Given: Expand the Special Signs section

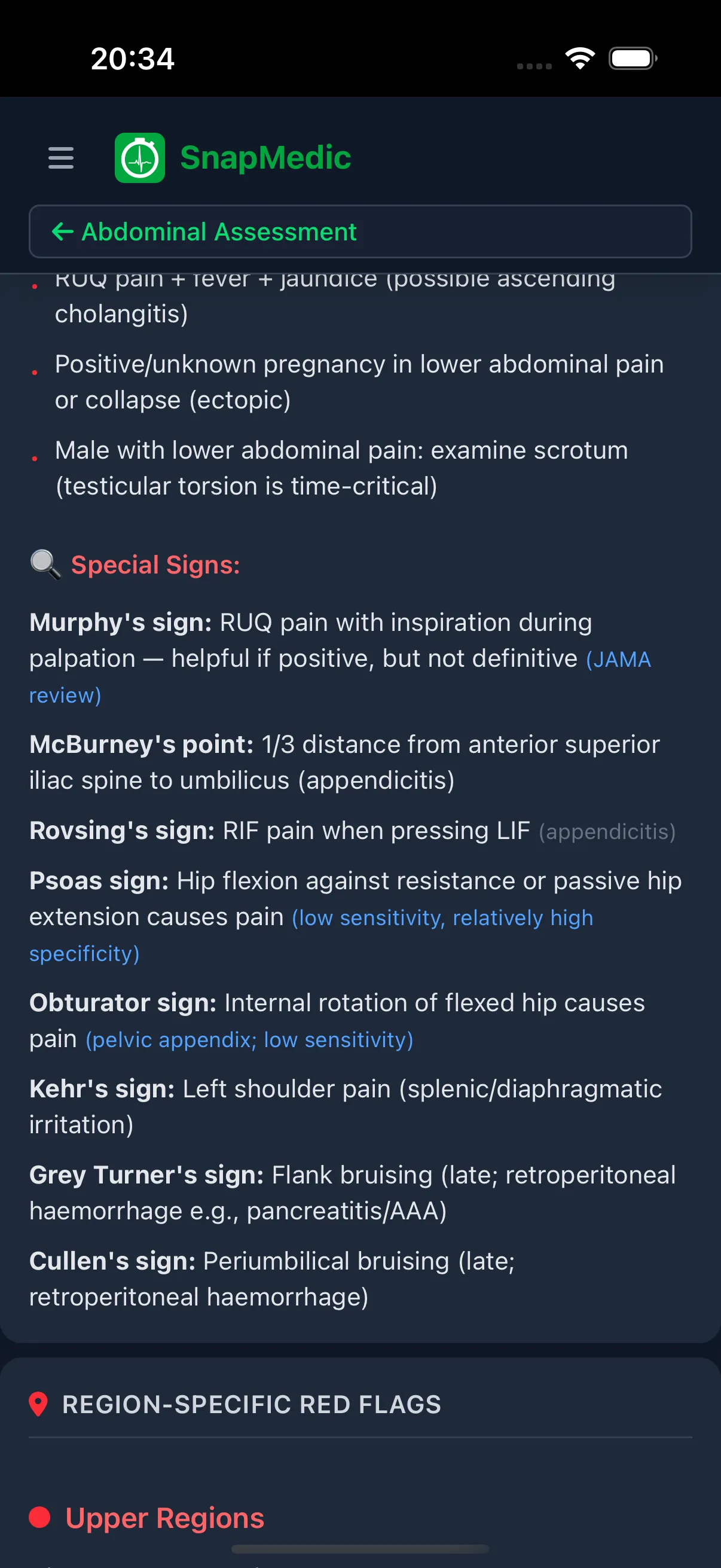Looking at the screenshot, I should (156, 565).
